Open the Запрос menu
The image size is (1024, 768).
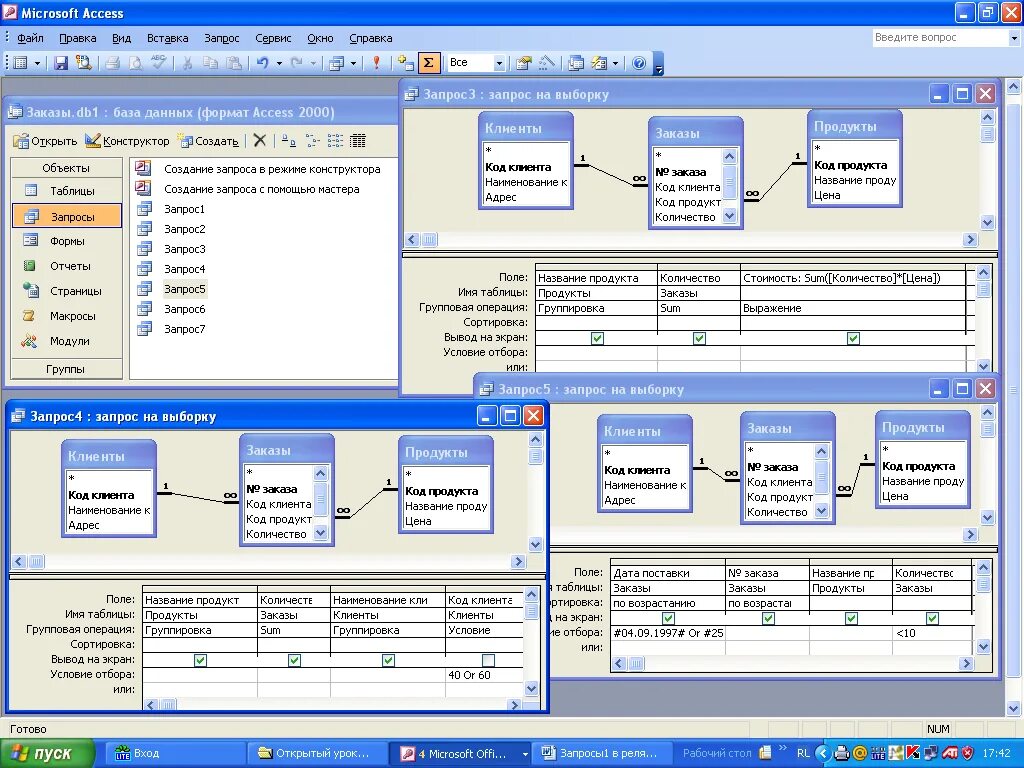coord(221,38)
